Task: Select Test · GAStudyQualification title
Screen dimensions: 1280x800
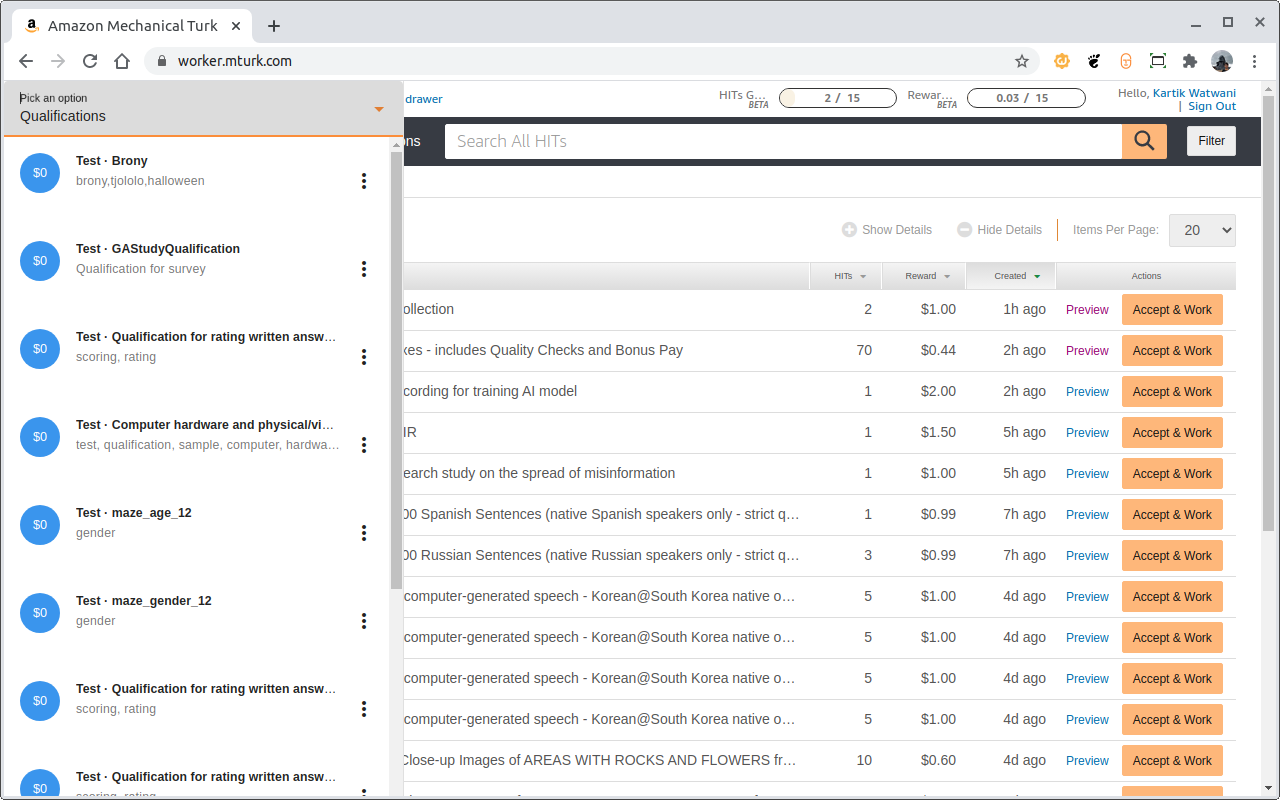Action: (158, 249)
